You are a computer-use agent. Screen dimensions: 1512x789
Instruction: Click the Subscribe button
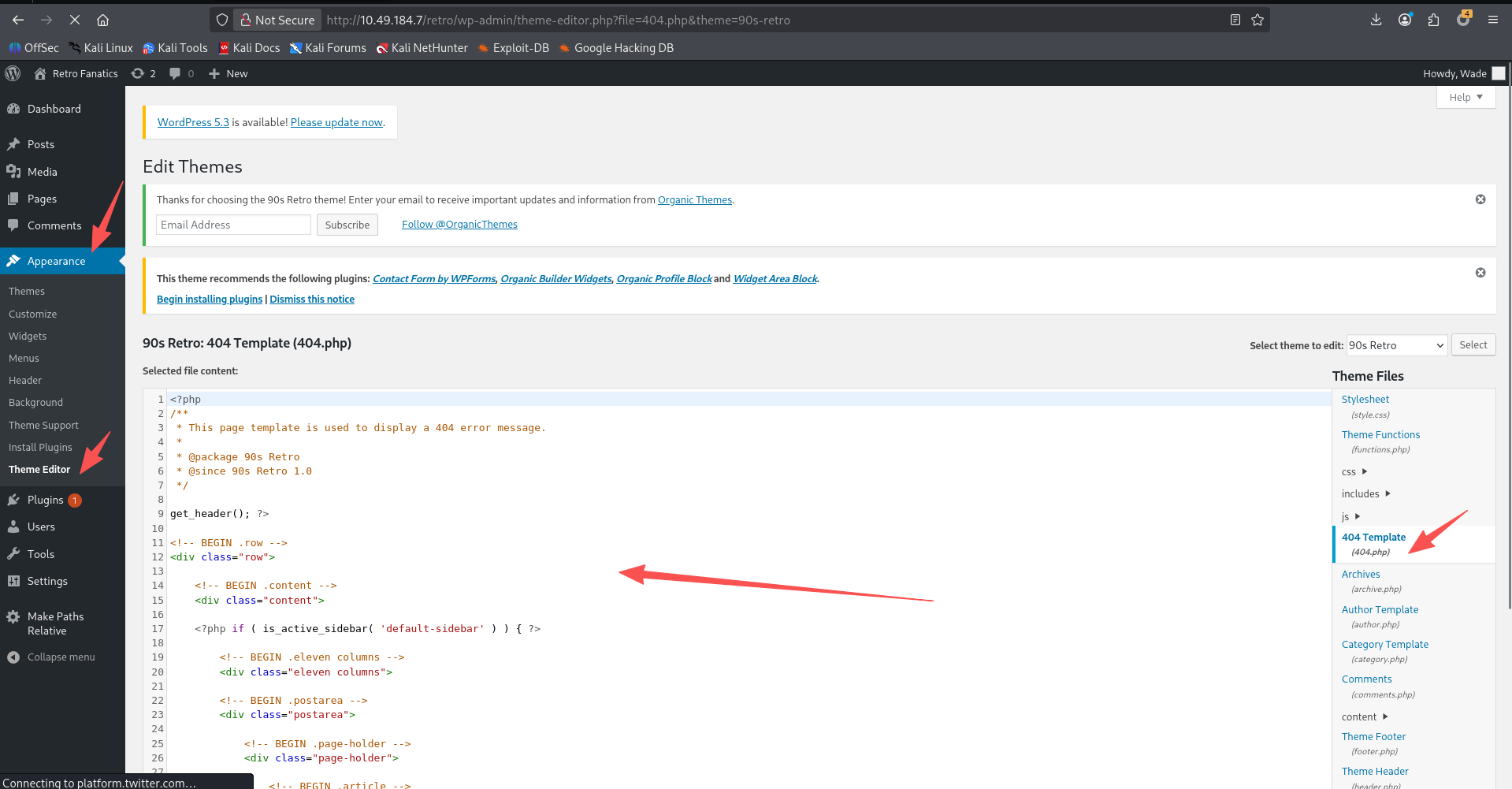(347, 225)
